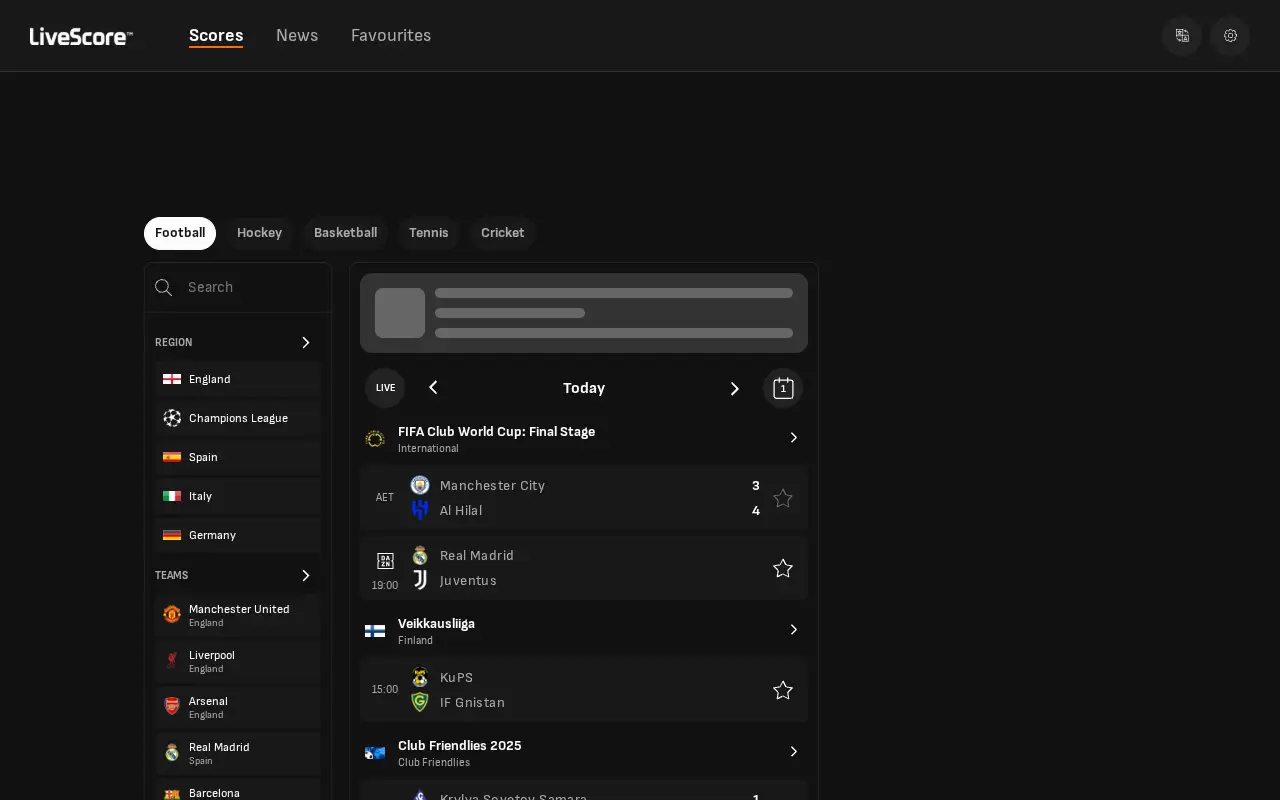Click the Al Hilal crest
1280x800 pixels.
click(420, 510)
